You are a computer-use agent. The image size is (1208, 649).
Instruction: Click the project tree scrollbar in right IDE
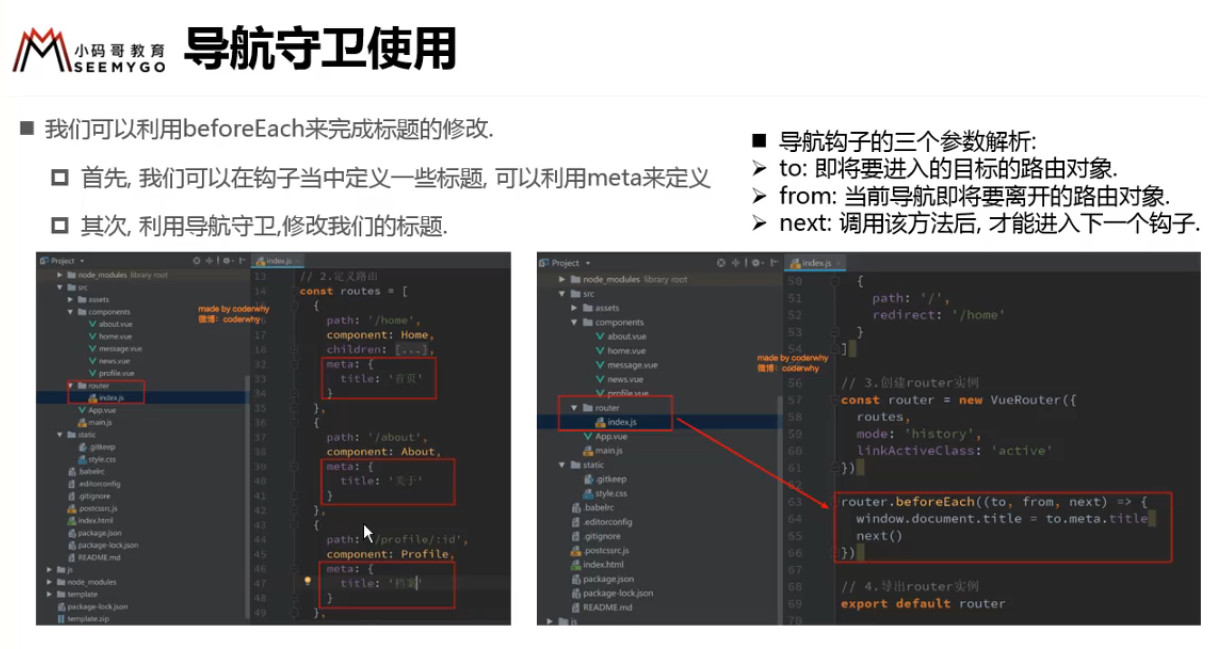779,510
